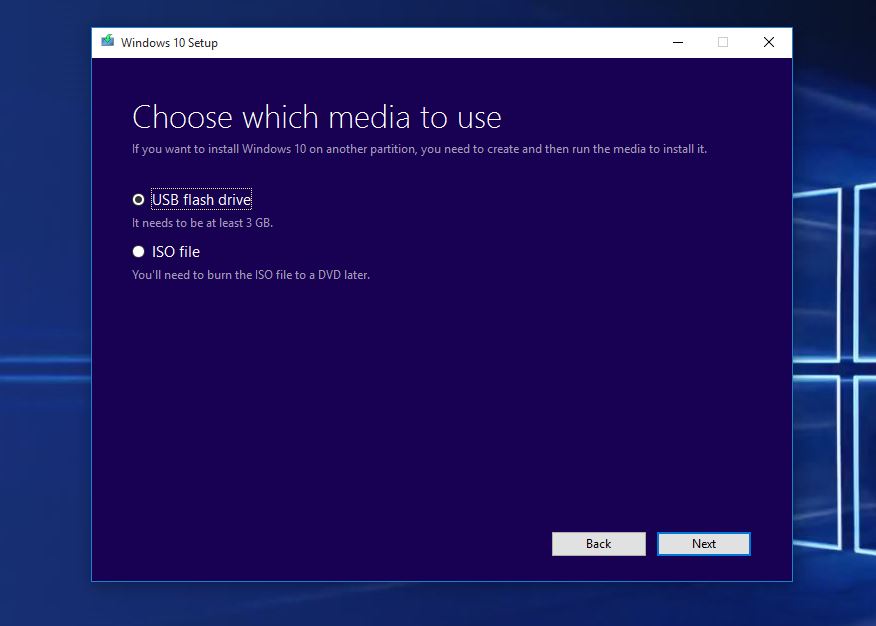The image size is (876, 626).
Task: Select the USB flash drive radio button
Action: pyautogui.click(x=138, y=199)
